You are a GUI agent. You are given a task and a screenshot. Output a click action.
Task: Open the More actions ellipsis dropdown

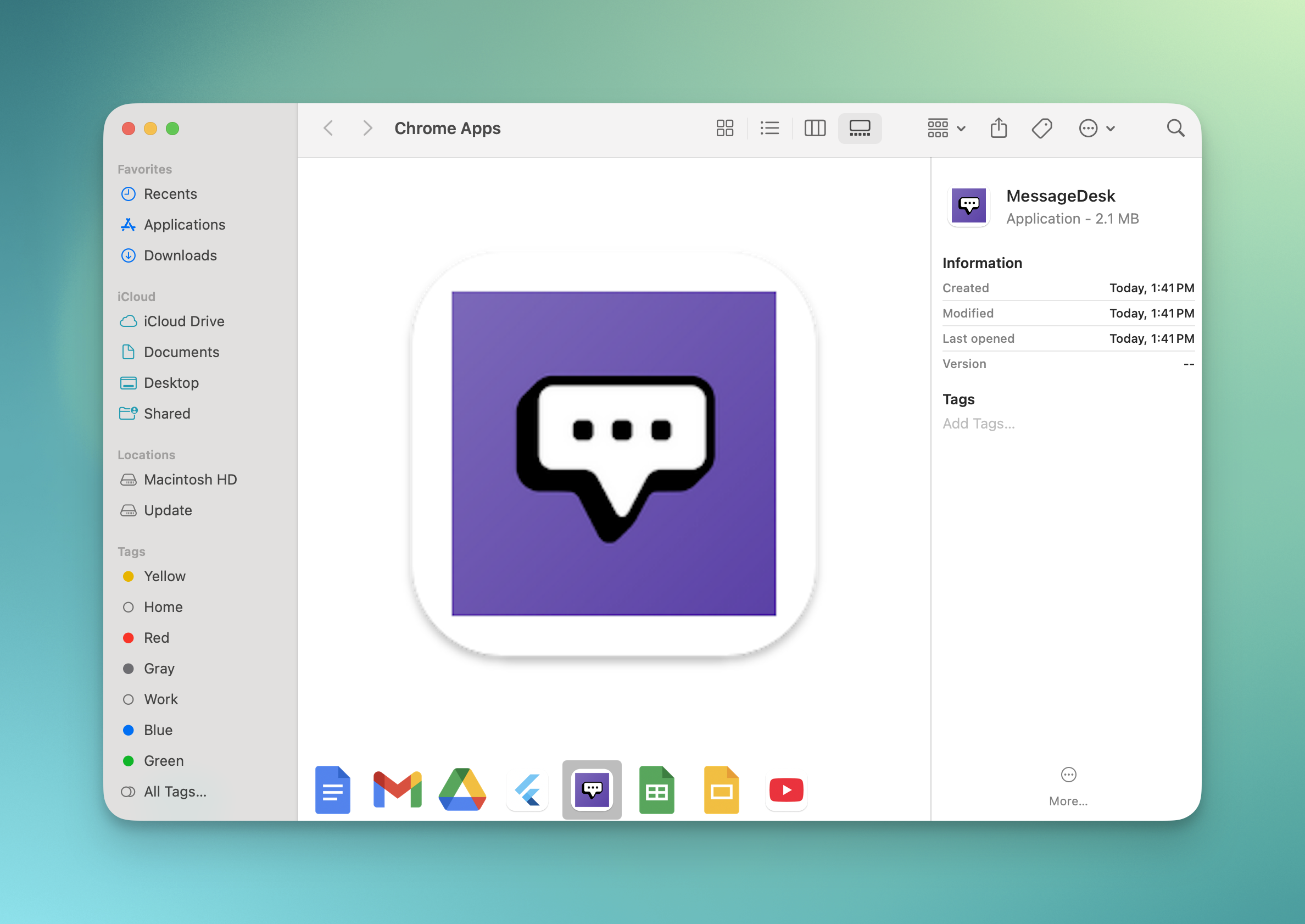(1097, 128)
